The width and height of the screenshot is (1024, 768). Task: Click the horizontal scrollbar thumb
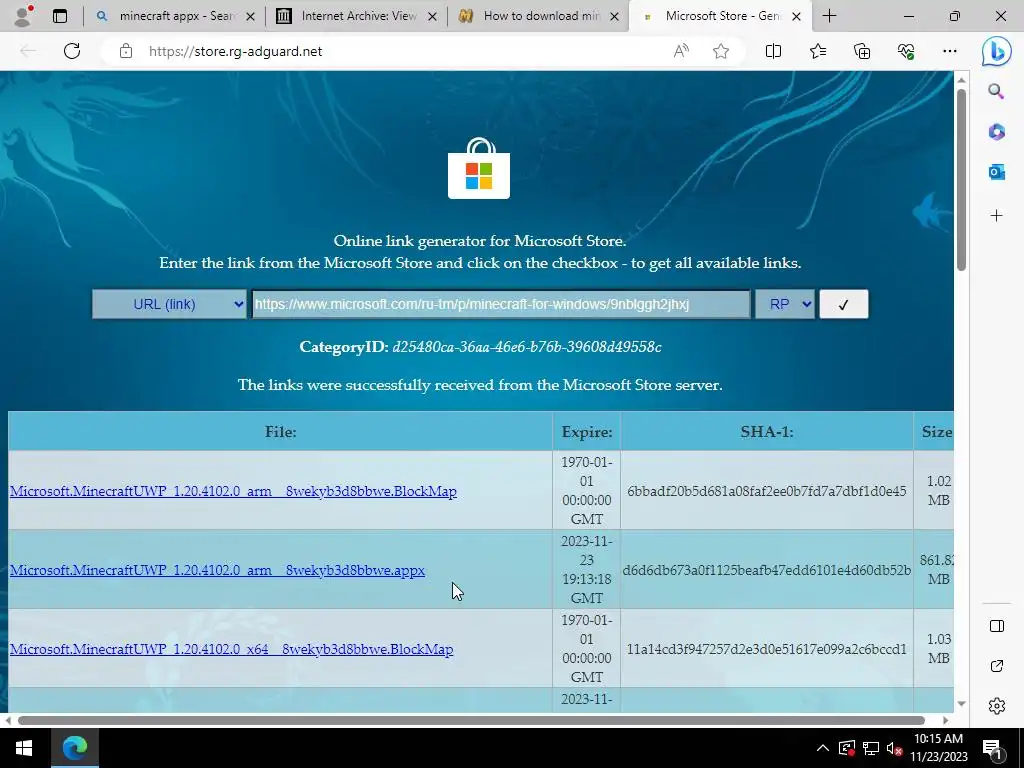(x=471, y=720)
